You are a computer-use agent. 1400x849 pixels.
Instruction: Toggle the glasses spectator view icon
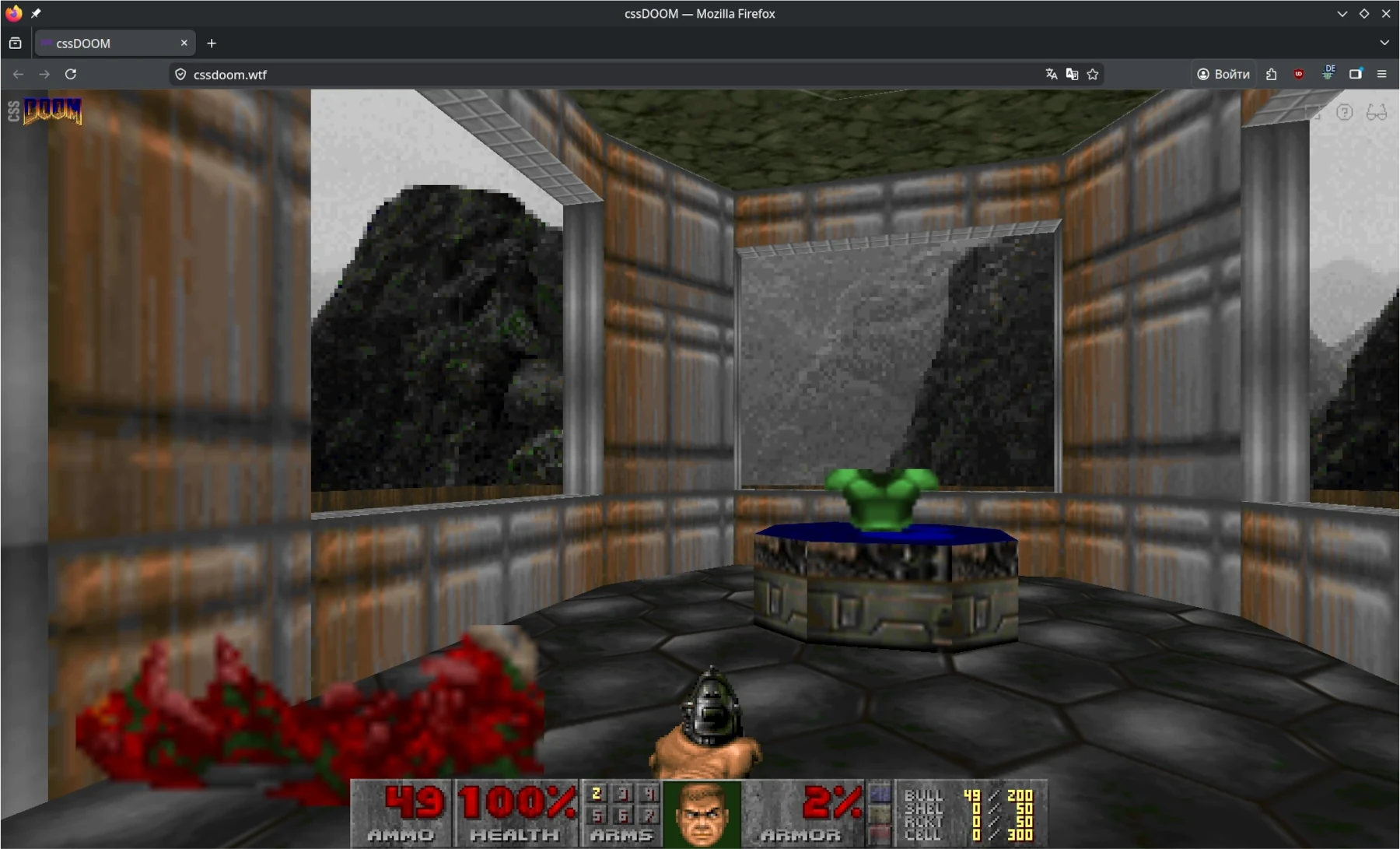pos(1376,112)
